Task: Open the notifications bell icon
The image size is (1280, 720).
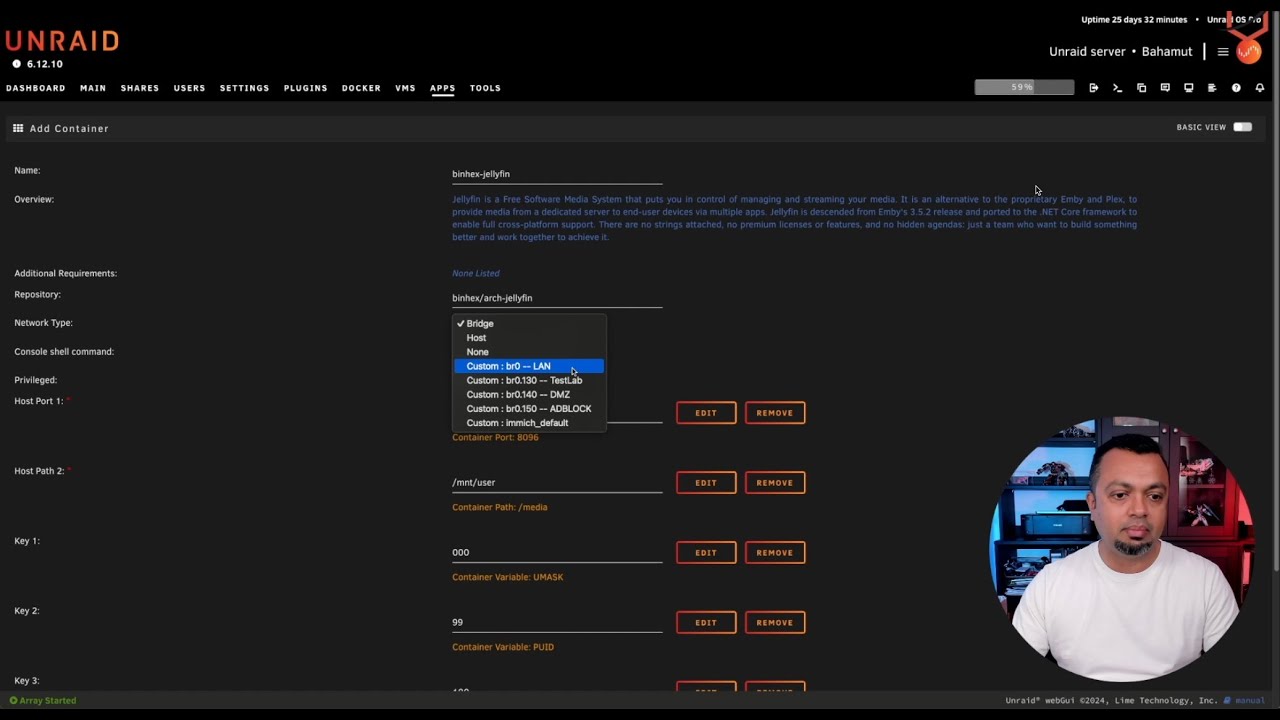Action: 1260,88
